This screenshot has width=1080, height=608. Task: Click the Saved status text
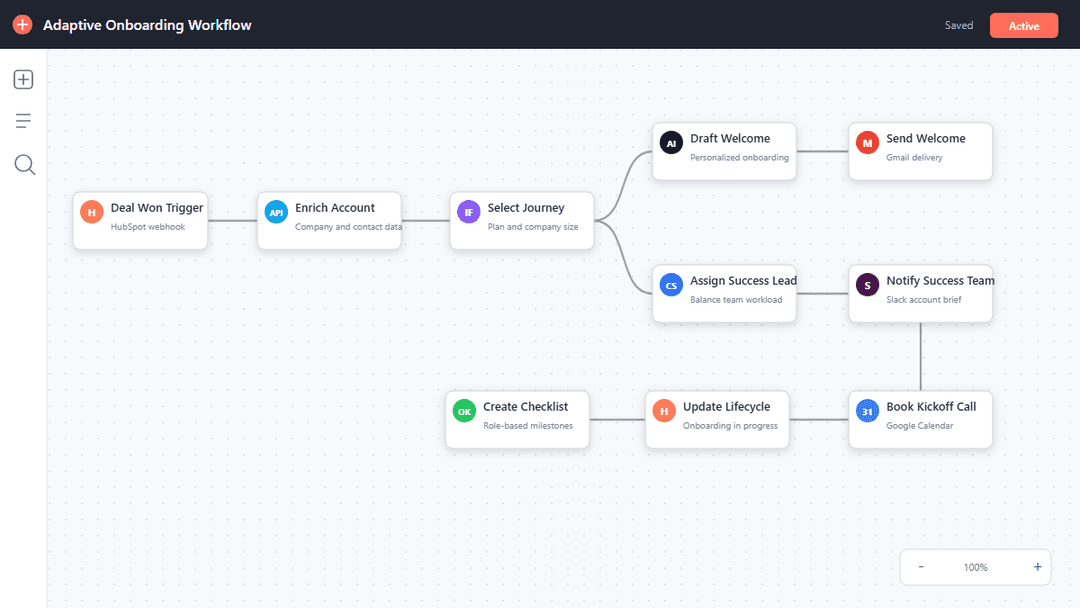click(x=959, y=25)
